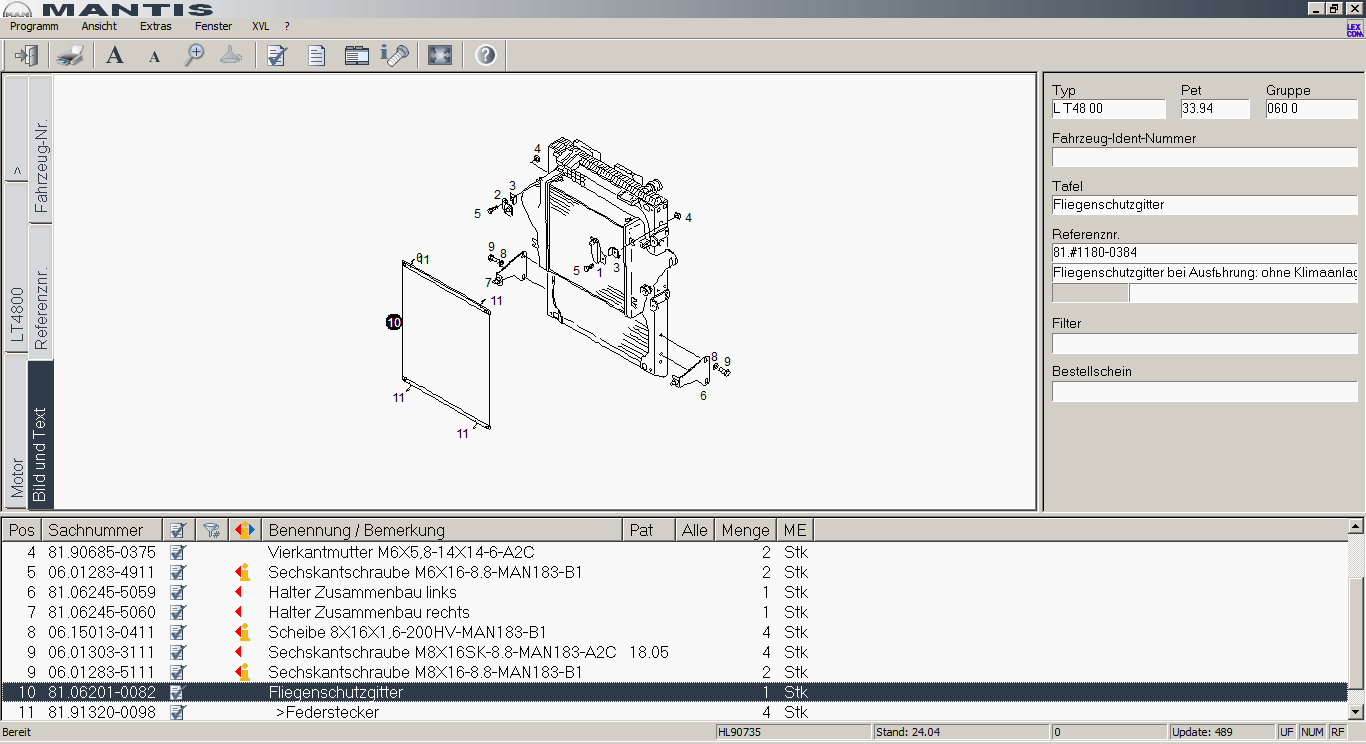The height and width of the screenshot is (744, 1366).
Task: Switch to Fahrzeug-Nr. side tab
Action: pyautogui.click(x=41, y=149)
